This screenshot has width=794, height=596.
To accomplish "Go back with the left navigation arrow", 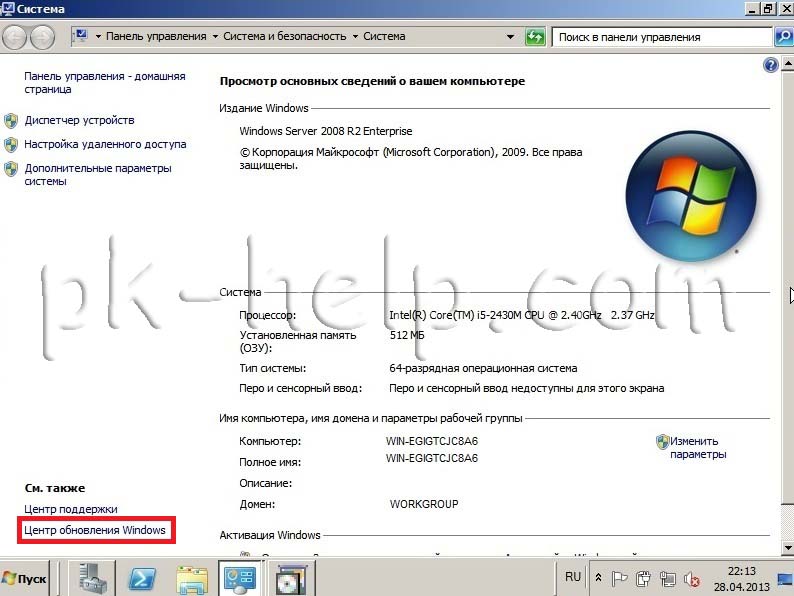I will point(15,37).
